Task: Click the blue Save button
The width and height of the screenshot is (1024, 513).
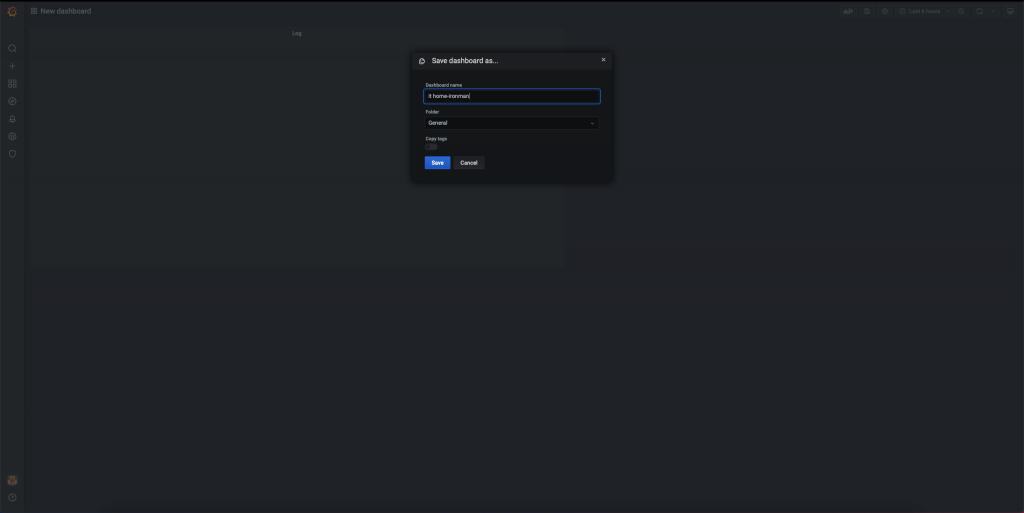Action: (438, 163)
